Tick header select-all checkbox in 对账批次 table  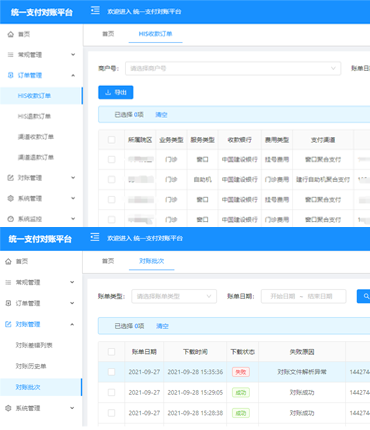[112, 352]
